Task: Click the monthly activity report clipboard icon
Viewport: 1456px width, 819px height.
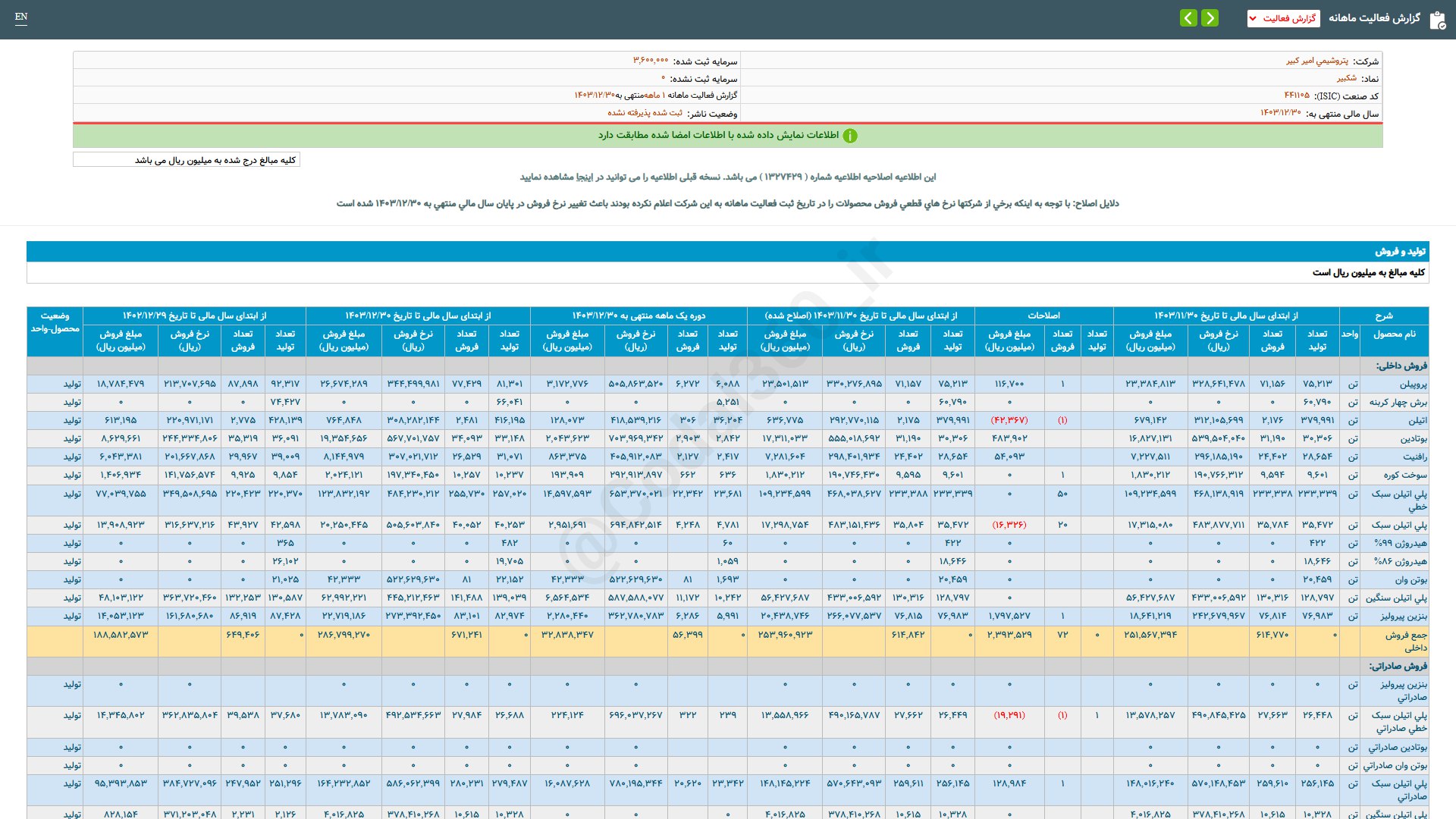Action: pyautogui.click(x=1437, y=19)
